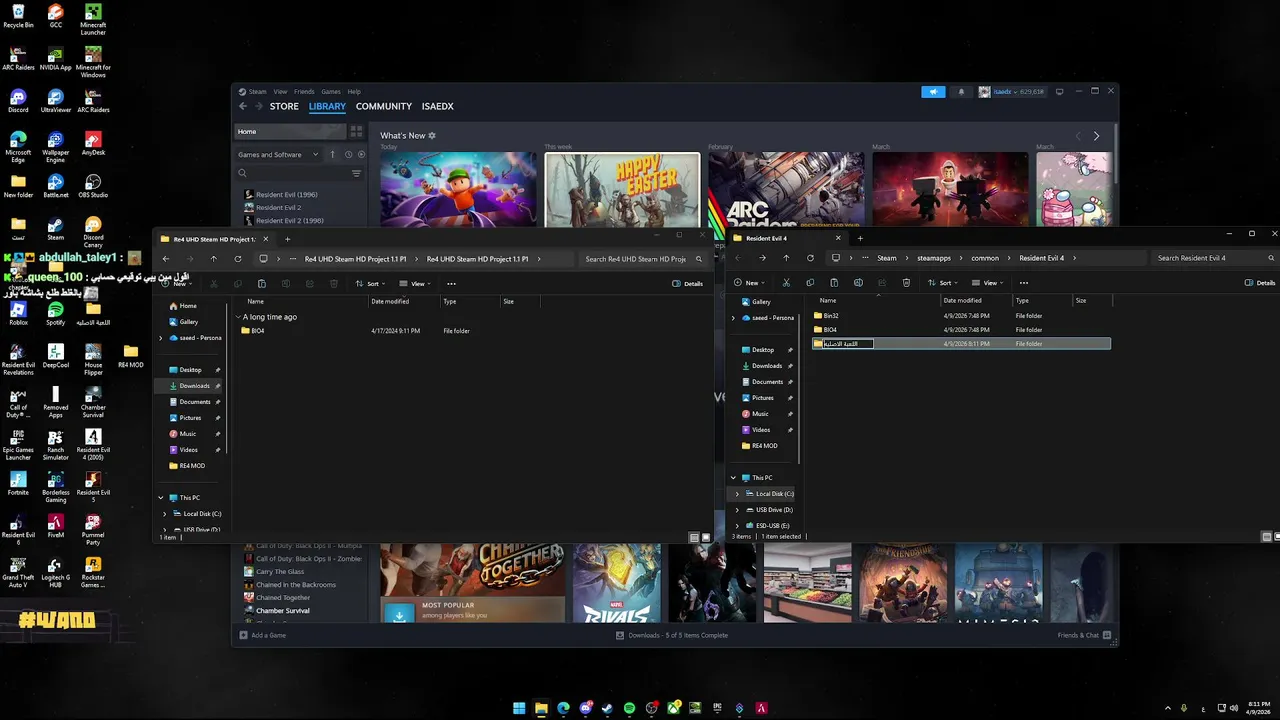Open Steam notifications bell

click(x=961, y=92)
